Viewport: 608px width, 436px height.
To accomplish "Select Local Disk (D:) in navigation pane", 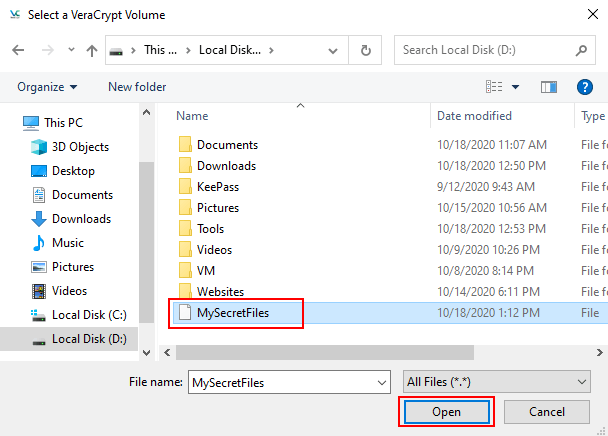I will click(x=69, y=339).
